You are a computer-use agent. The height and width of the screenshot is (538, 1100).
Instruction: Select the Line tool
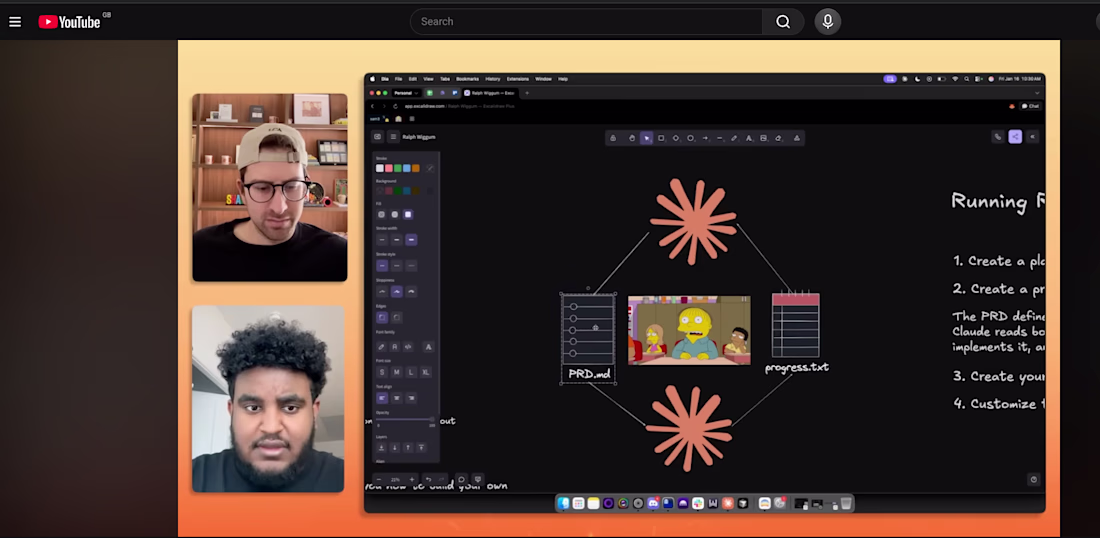(x=720, y=138)
